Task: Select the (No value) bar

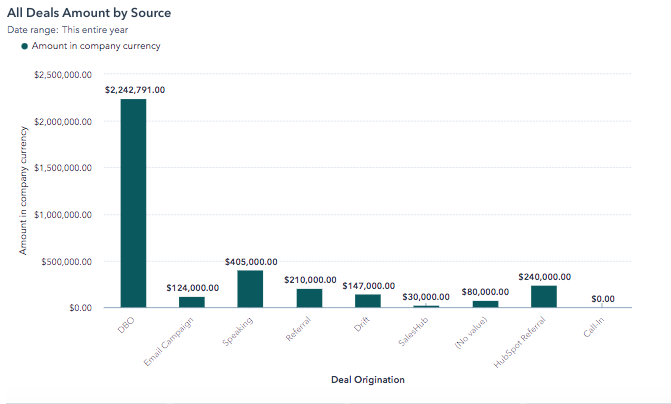Action: point(485,304)
